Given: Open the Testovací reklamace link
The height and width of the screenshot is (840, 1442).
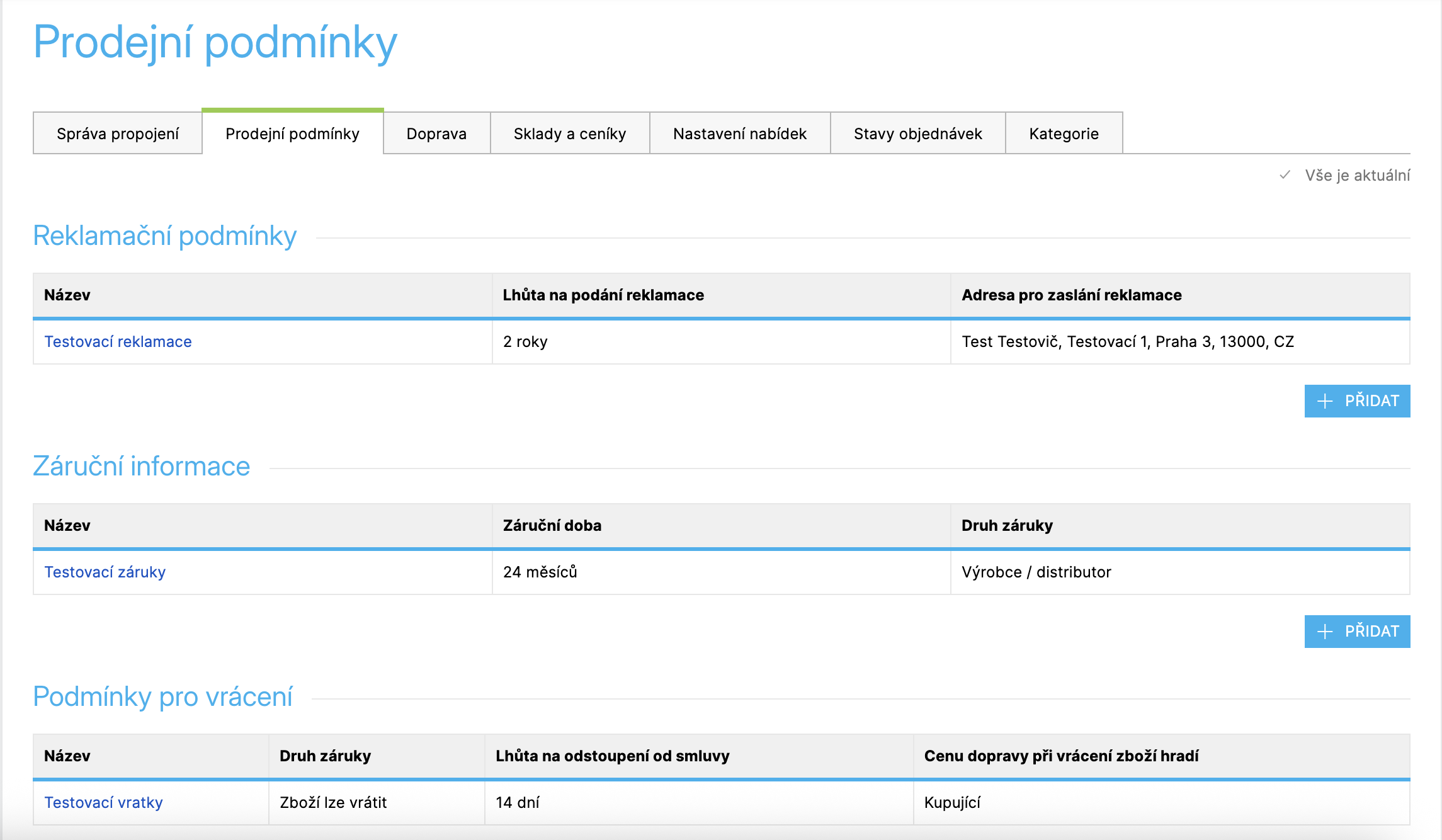Looking at the screenshot, I should click(x=118, y=341).
